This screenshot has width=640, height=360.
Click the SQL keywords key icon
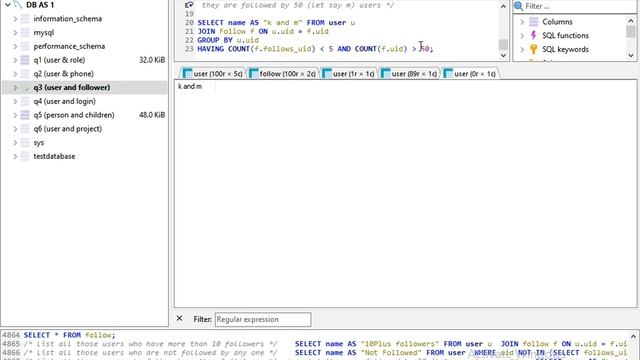tap(533, 49)
